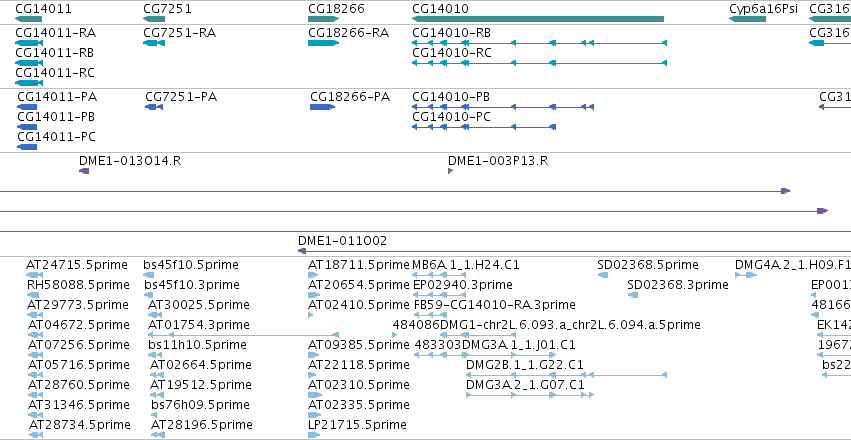
Task: Click the CG14010-RC transcript label
Action: tap(452, 53)
